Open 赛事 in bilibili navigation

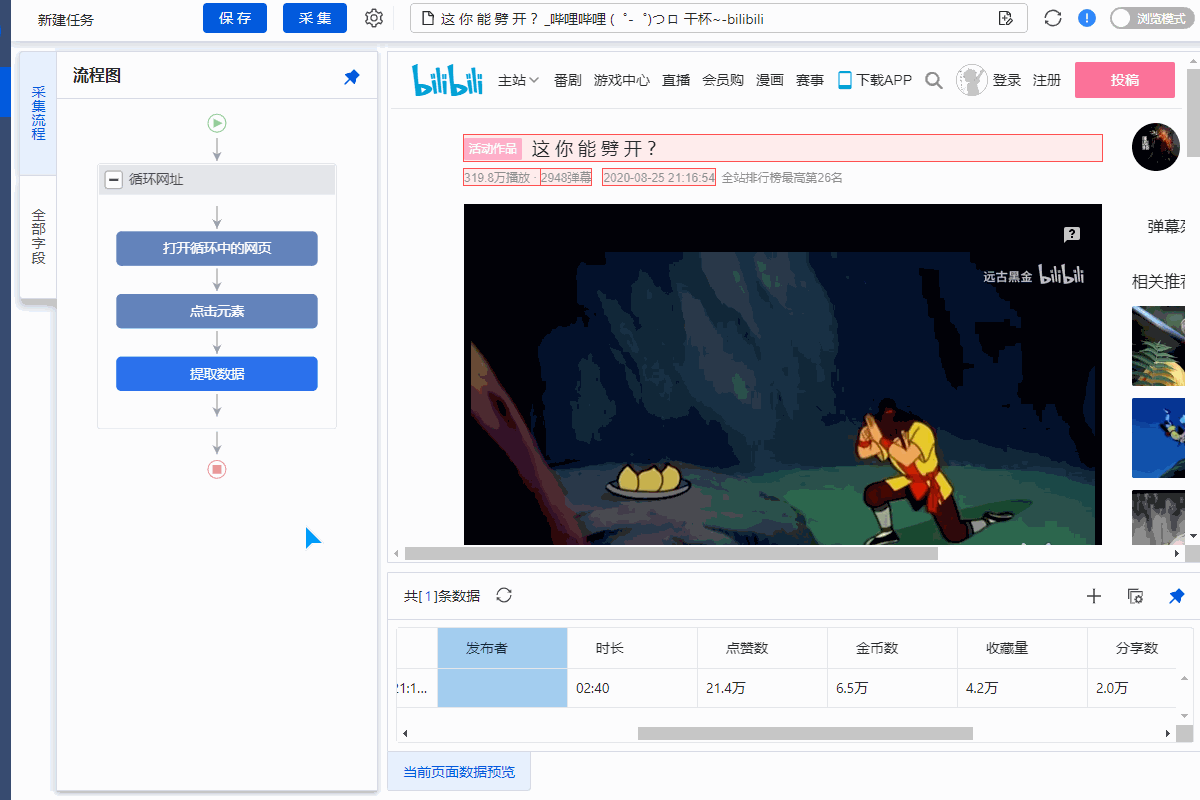click(810, 80)
